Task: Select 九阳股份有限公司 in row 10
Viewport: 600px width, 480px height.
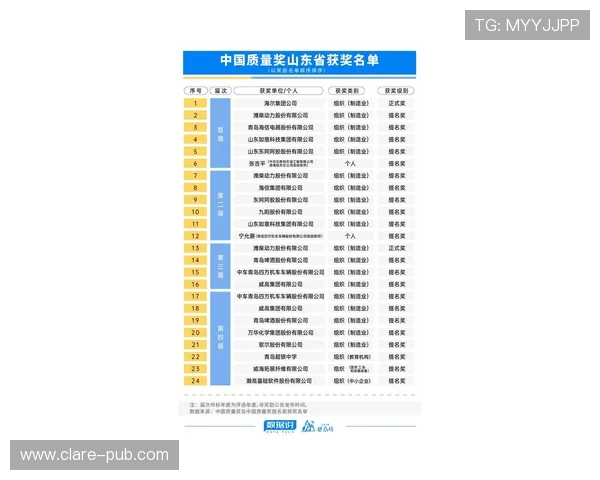Action: [280, 212]
